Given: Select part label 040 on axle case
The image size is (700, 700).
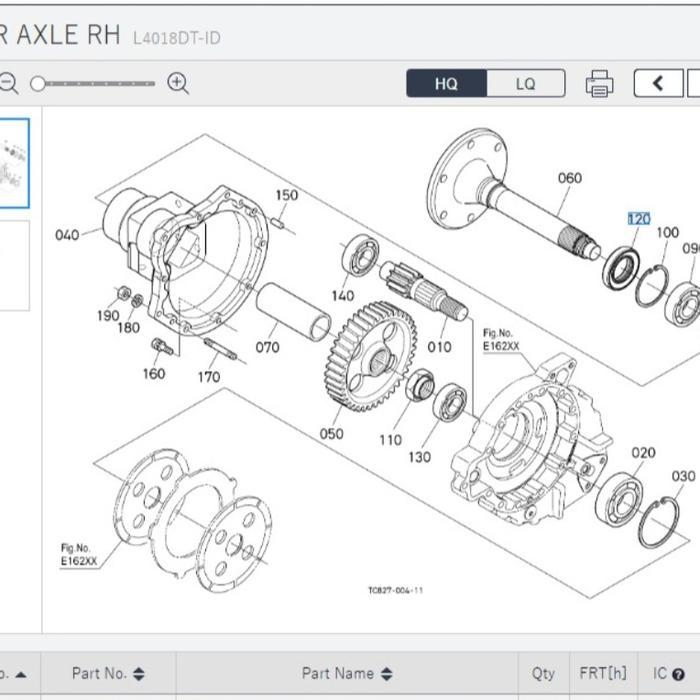Looking at the screenshot, I should (67, 235).
